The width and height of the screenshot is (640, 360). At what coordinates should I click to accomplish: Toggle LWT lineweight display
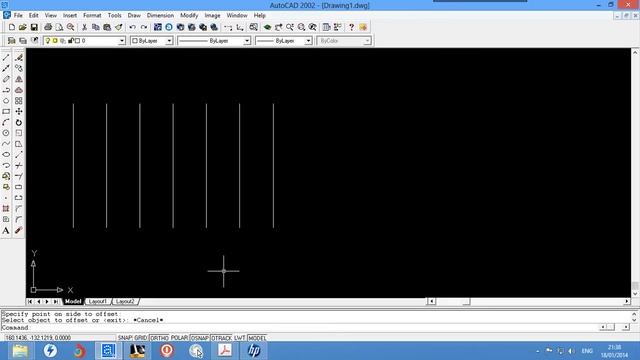click(240, 338)
